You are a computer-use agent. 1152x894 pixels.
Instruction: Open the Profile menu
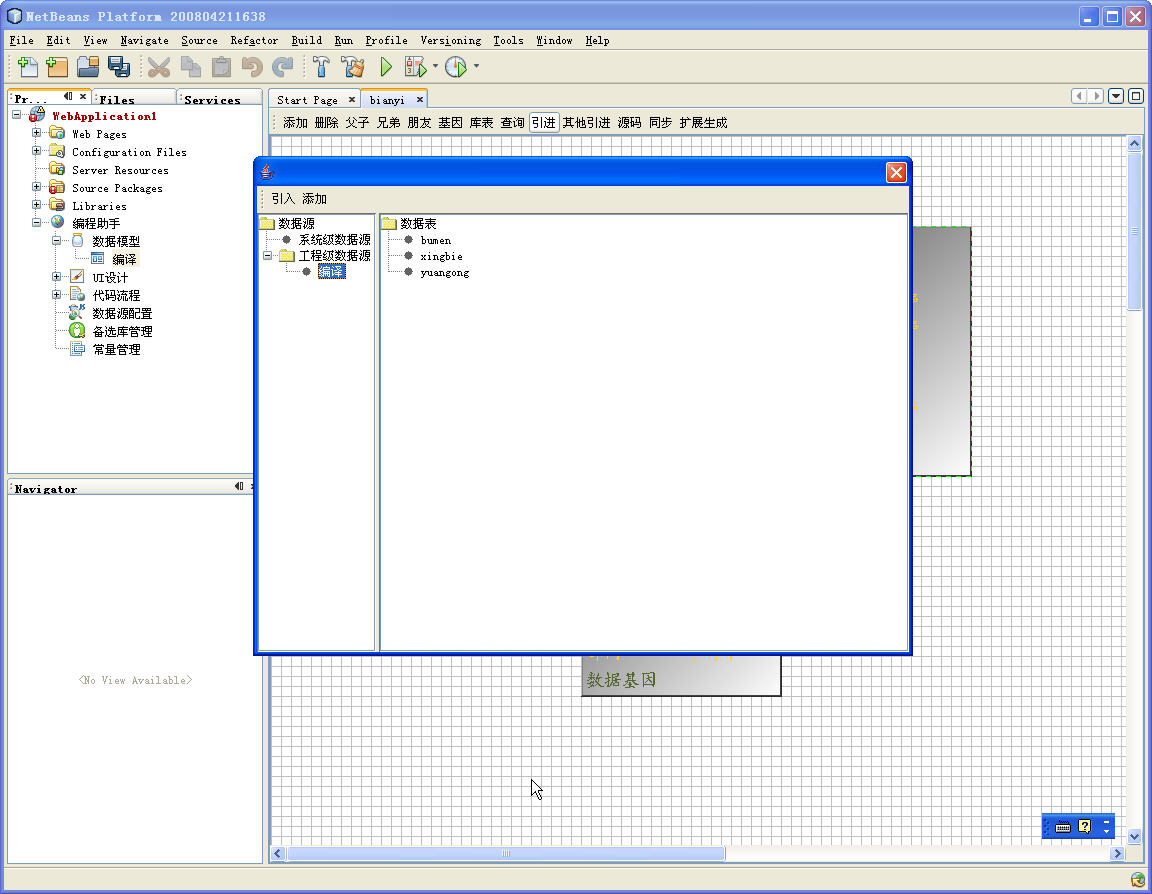pyautogui.click(x=386, y=41)
